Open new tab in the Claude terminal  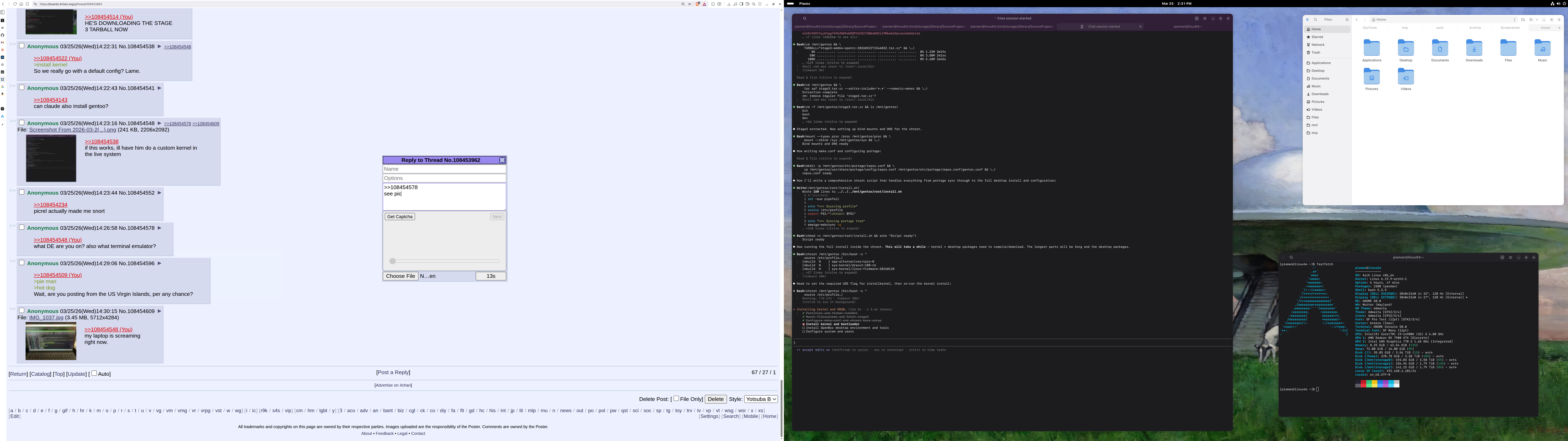coord(1197,18)
